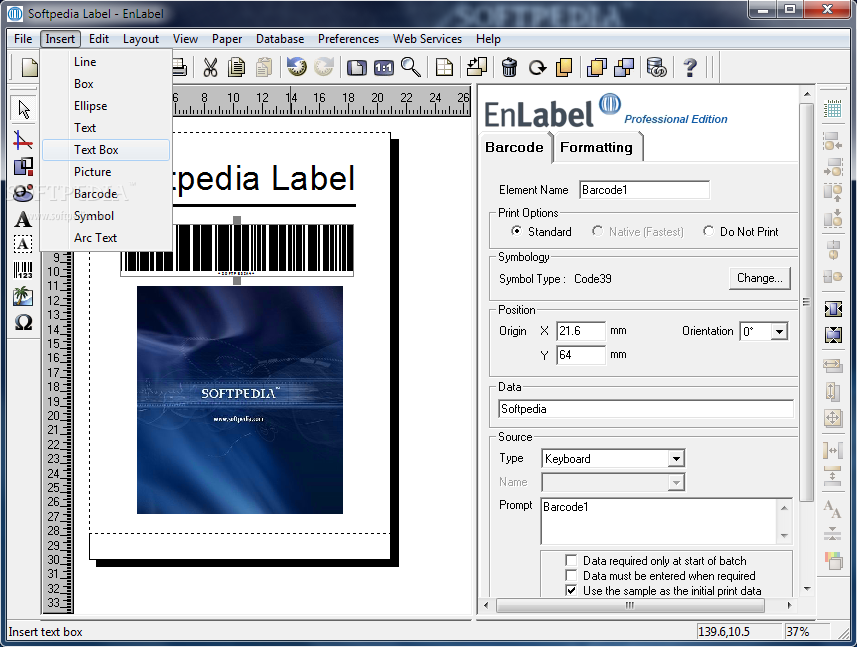
Task: Switch to the Formatting tab
Action: (596, 147)
